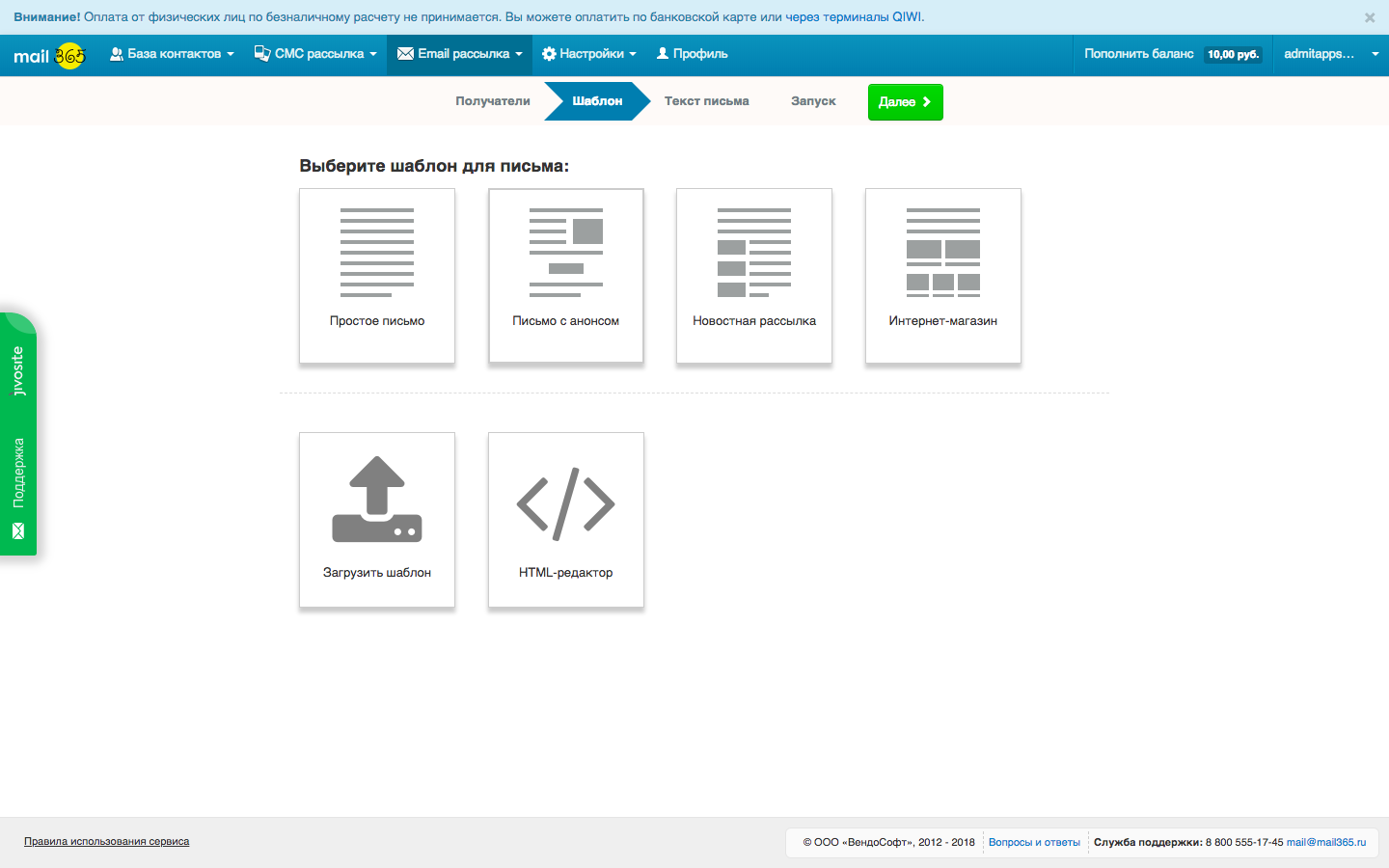
Task: Click the person icon beside Профиль
Action: [663, 54]
